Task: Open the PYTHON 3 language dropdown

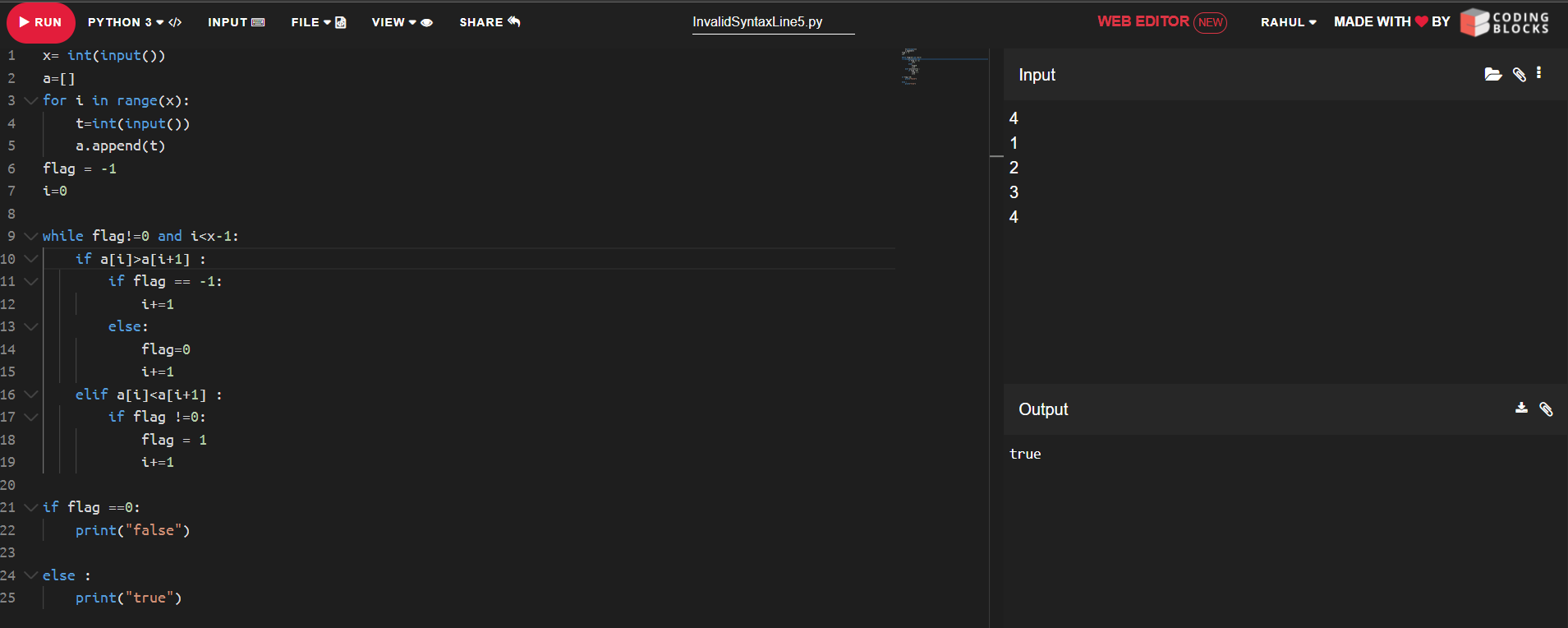Action: [x=125, y=22]
